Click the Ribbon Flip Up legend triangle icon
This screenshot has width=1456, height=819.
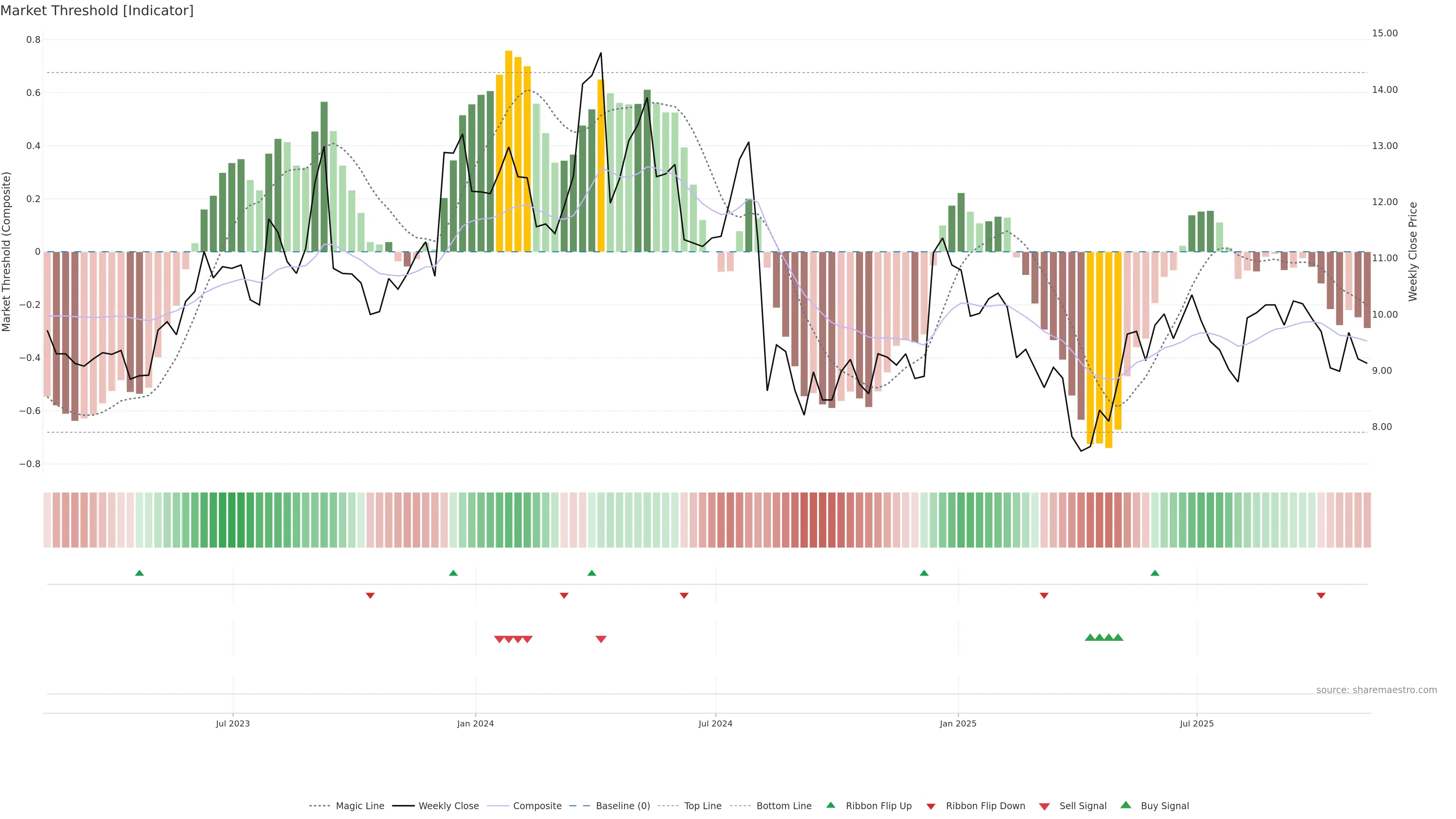(830, 805)
